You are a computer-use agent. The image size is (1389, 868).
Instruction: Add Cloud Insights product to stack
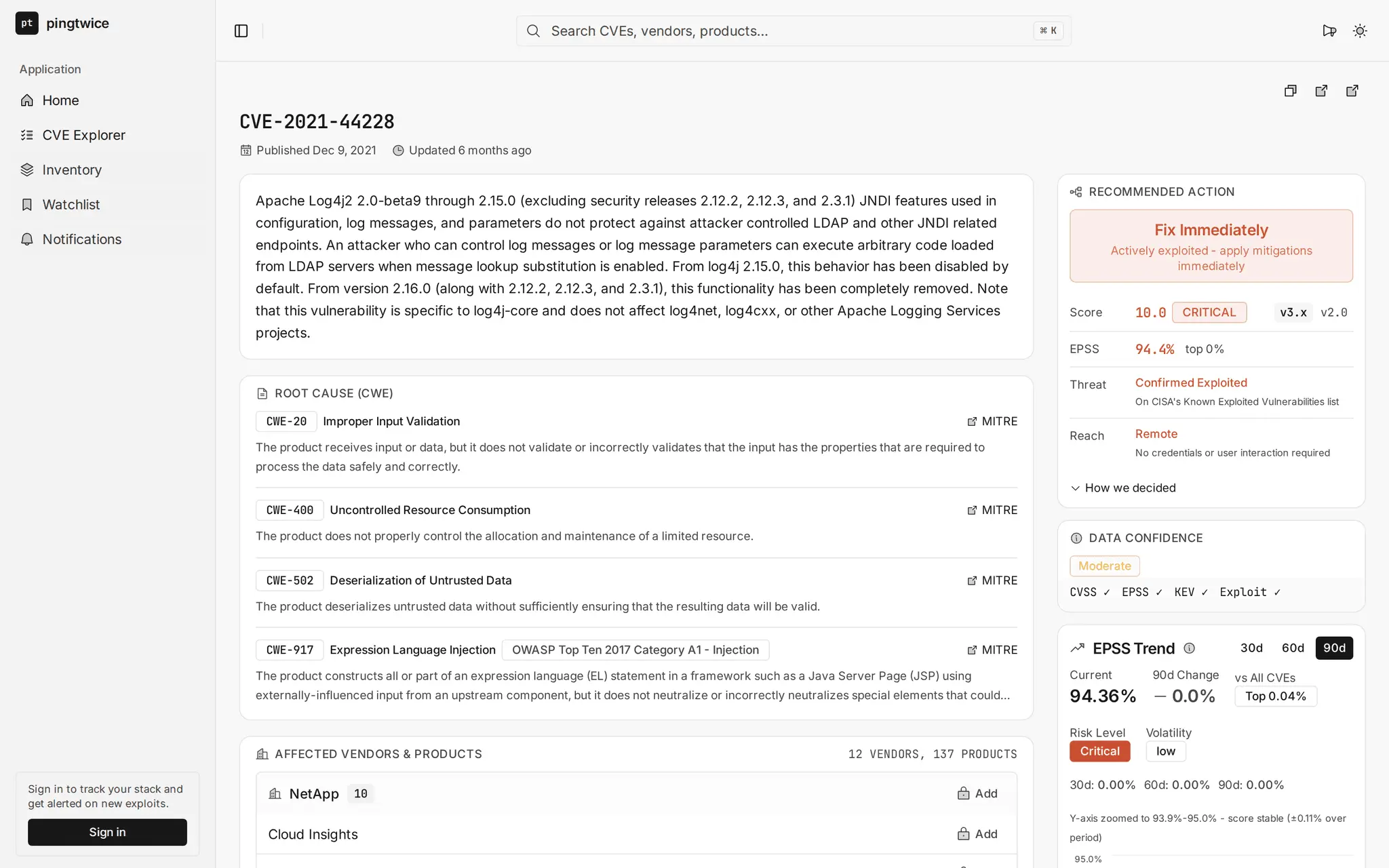click(x=977, y=834)
